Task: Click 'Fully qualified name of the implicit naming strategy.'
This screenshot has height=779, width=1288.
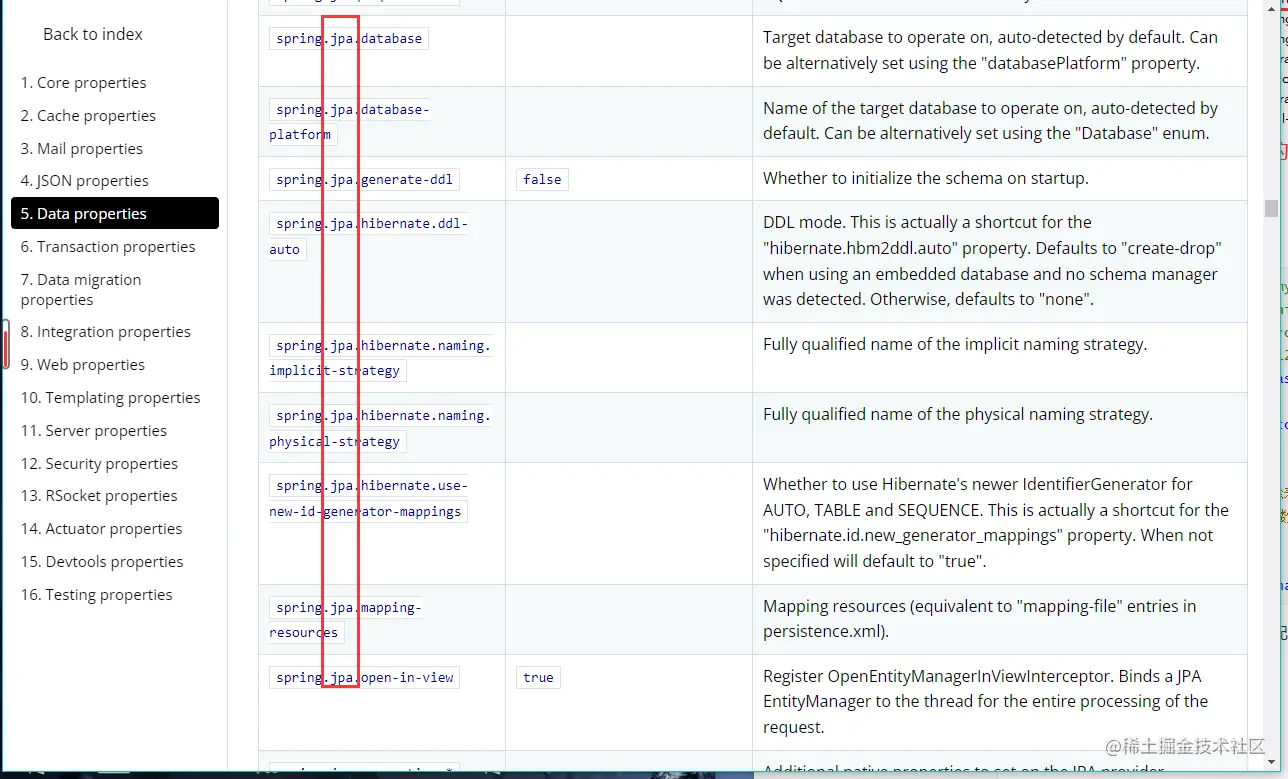Action: [x=955, y=345]
